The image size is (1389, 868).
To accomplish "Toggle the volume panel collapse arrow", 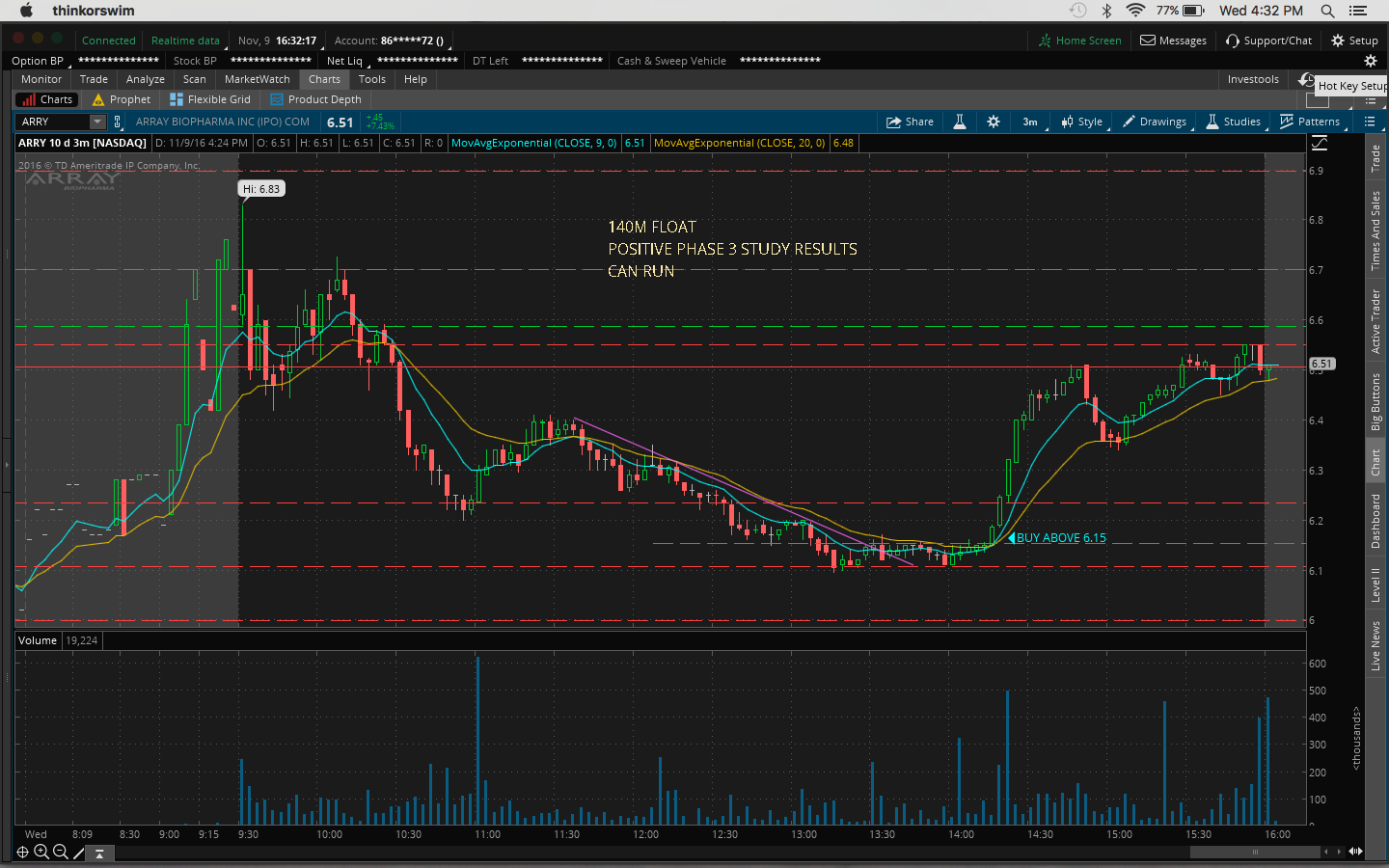I will coord(99,854).
